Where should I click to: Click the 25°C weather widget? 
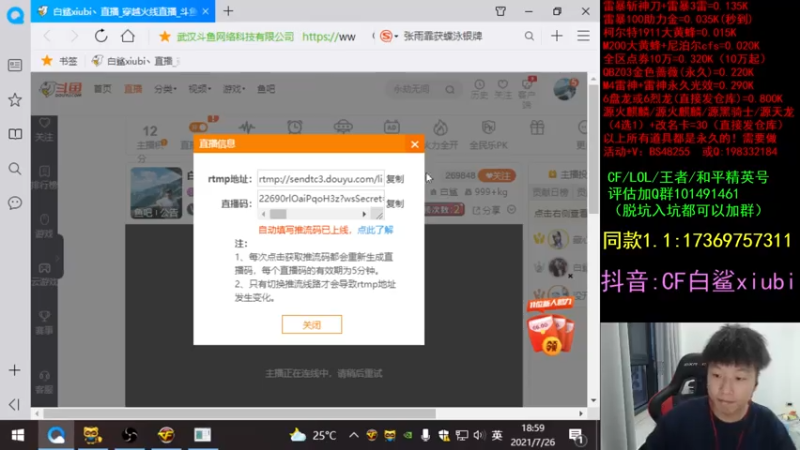(313, 435)
